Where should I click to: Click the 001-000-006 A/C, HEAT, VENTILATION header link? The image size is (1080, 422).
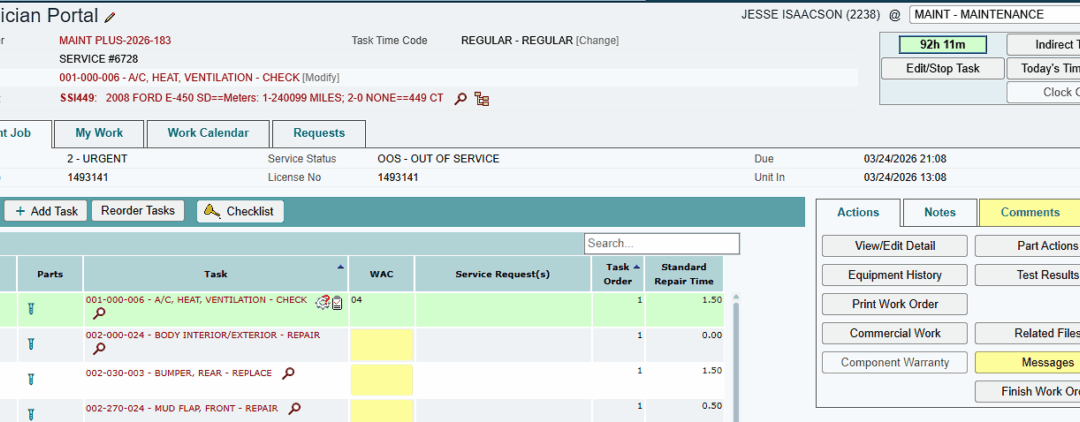point(179,78)
